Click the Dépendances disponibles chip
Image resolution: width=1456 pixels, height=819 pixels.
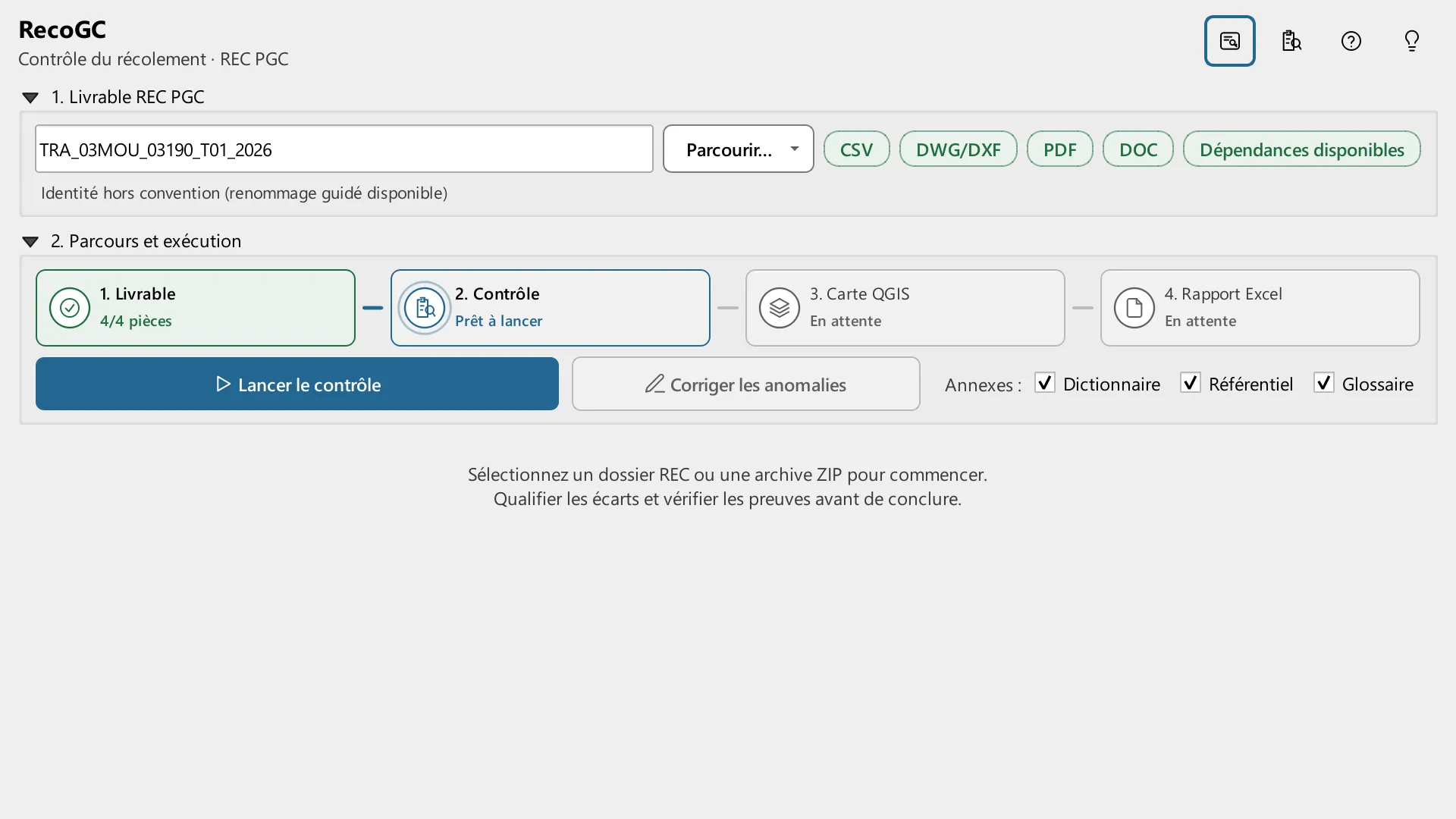(x=1301, y=149)
